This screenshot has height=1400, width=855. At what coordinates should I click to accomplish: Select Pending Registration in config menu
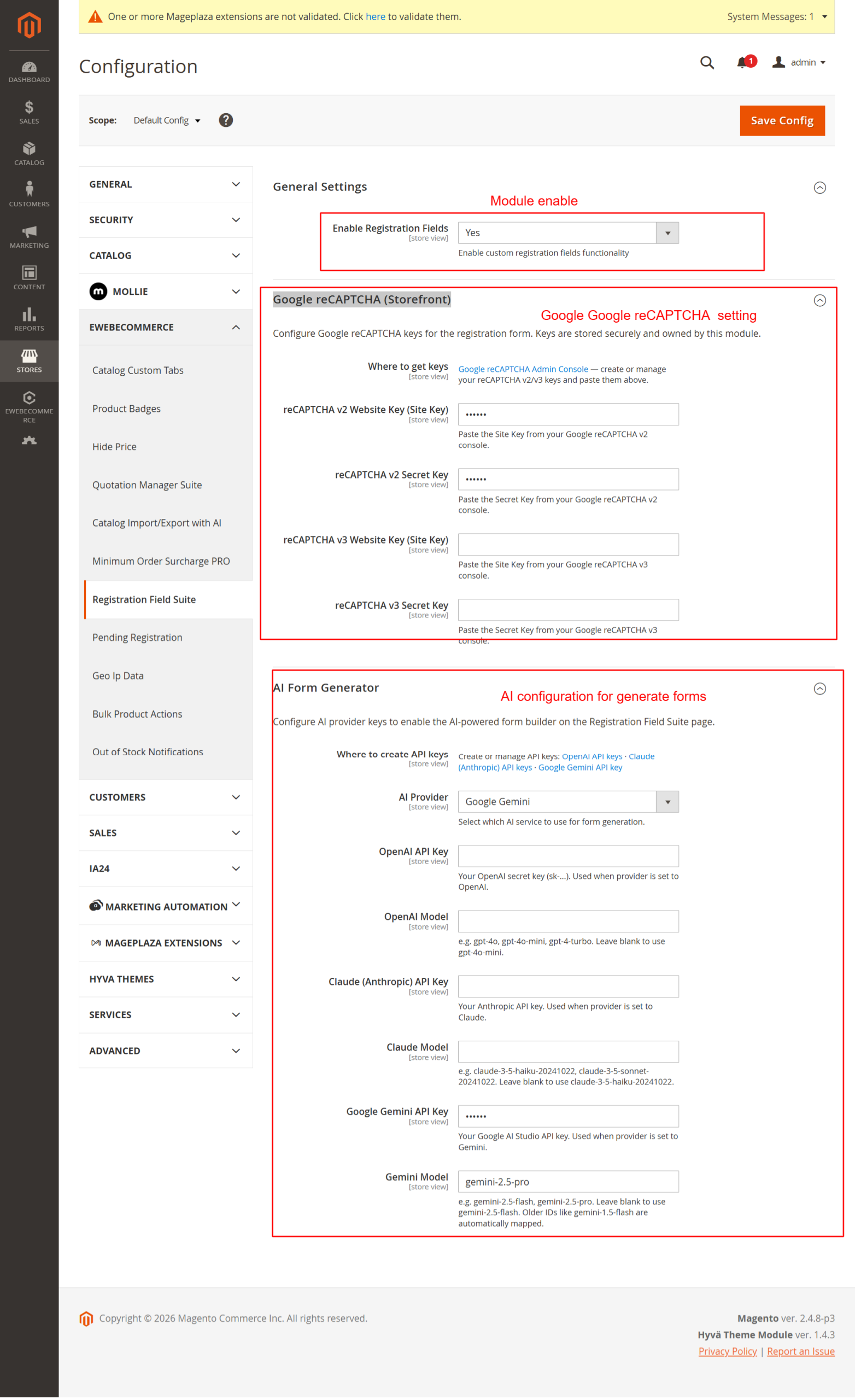[x=137, y=638]
